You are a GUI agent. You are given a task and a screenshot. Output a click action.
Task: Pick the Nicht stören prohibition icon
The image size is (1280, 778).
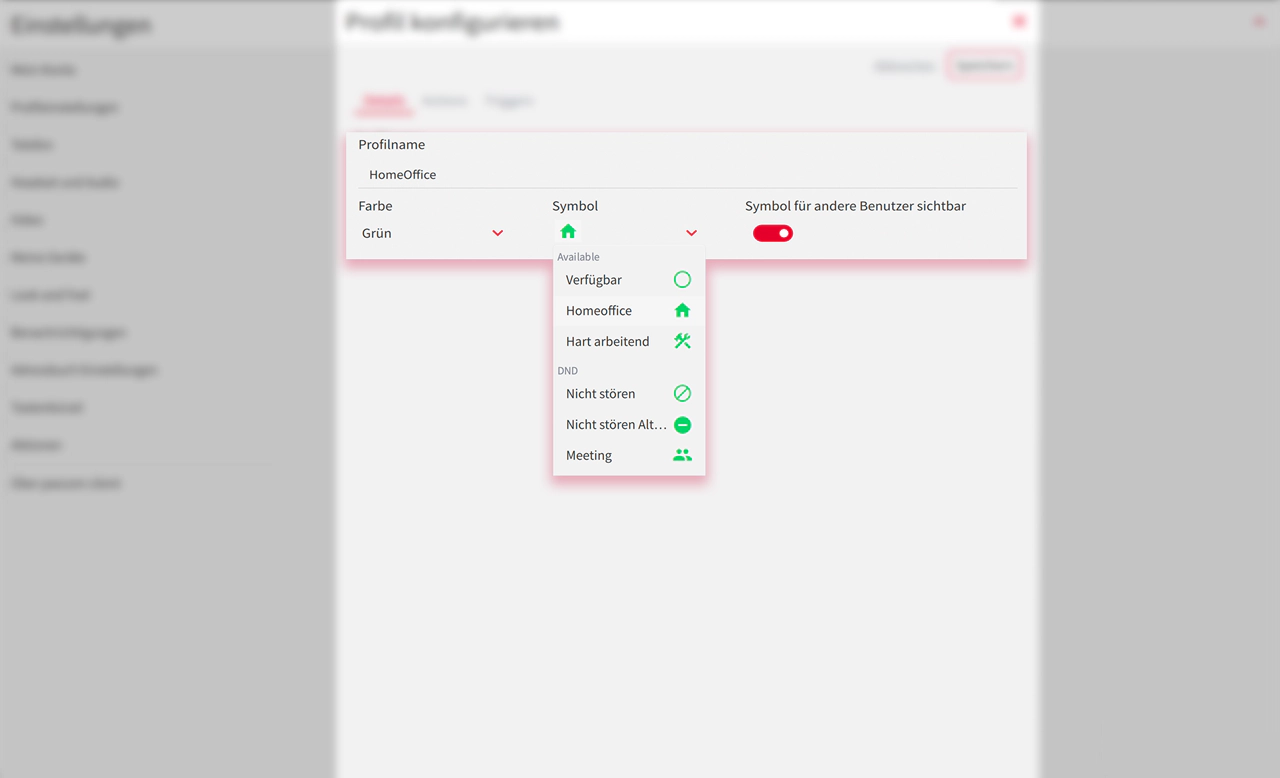point(682,393)
